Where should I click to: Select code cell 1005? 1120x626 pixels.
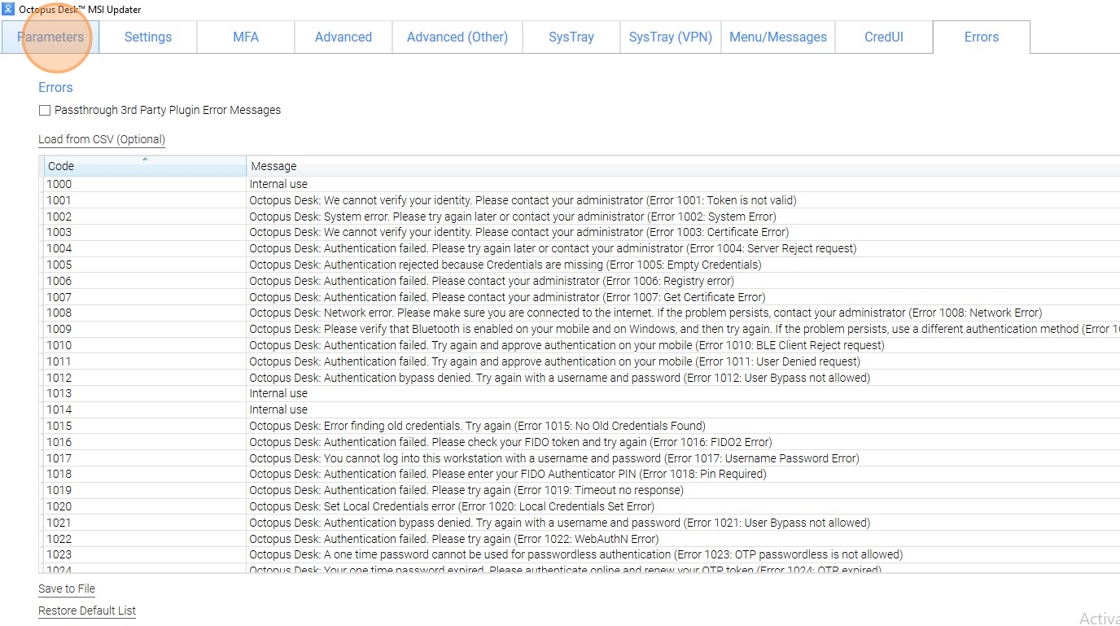coord(143,264)
